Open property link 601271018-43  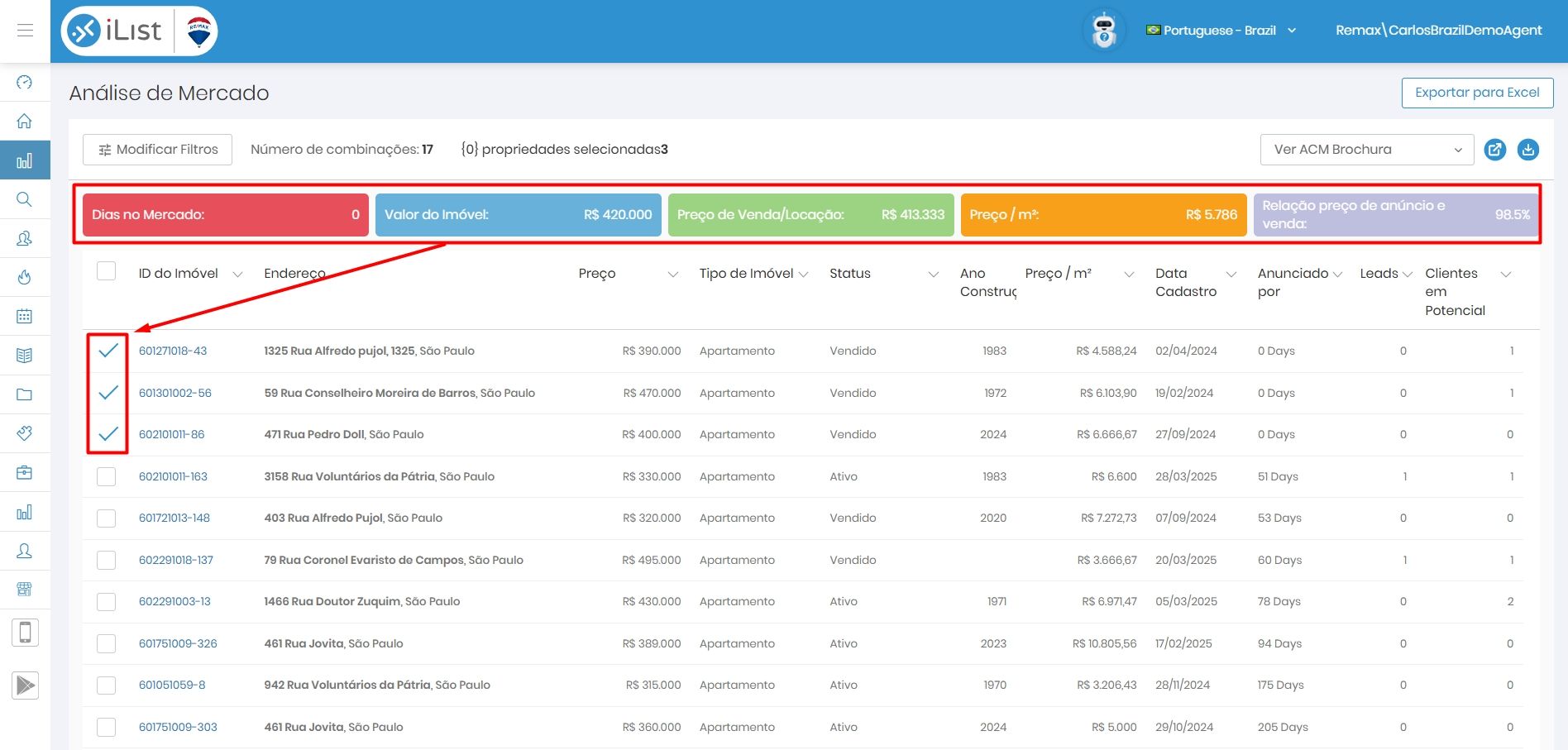tap(173, 351)
